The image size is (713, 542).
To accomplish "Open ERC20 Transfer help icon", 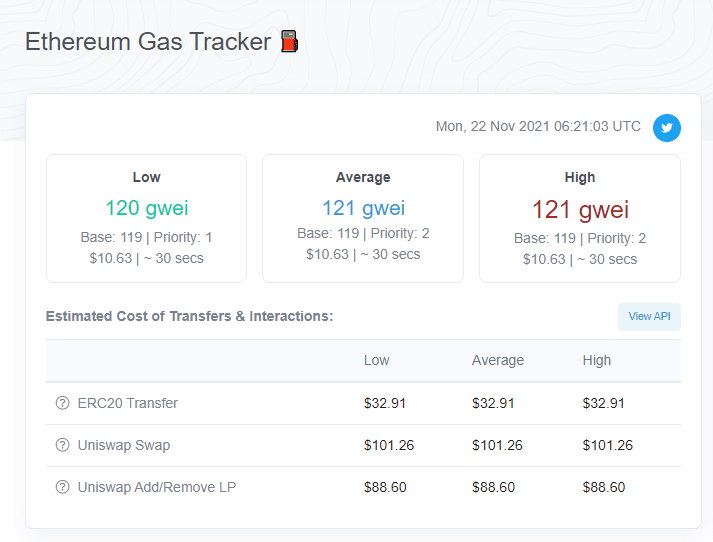I will pos(62,403).
